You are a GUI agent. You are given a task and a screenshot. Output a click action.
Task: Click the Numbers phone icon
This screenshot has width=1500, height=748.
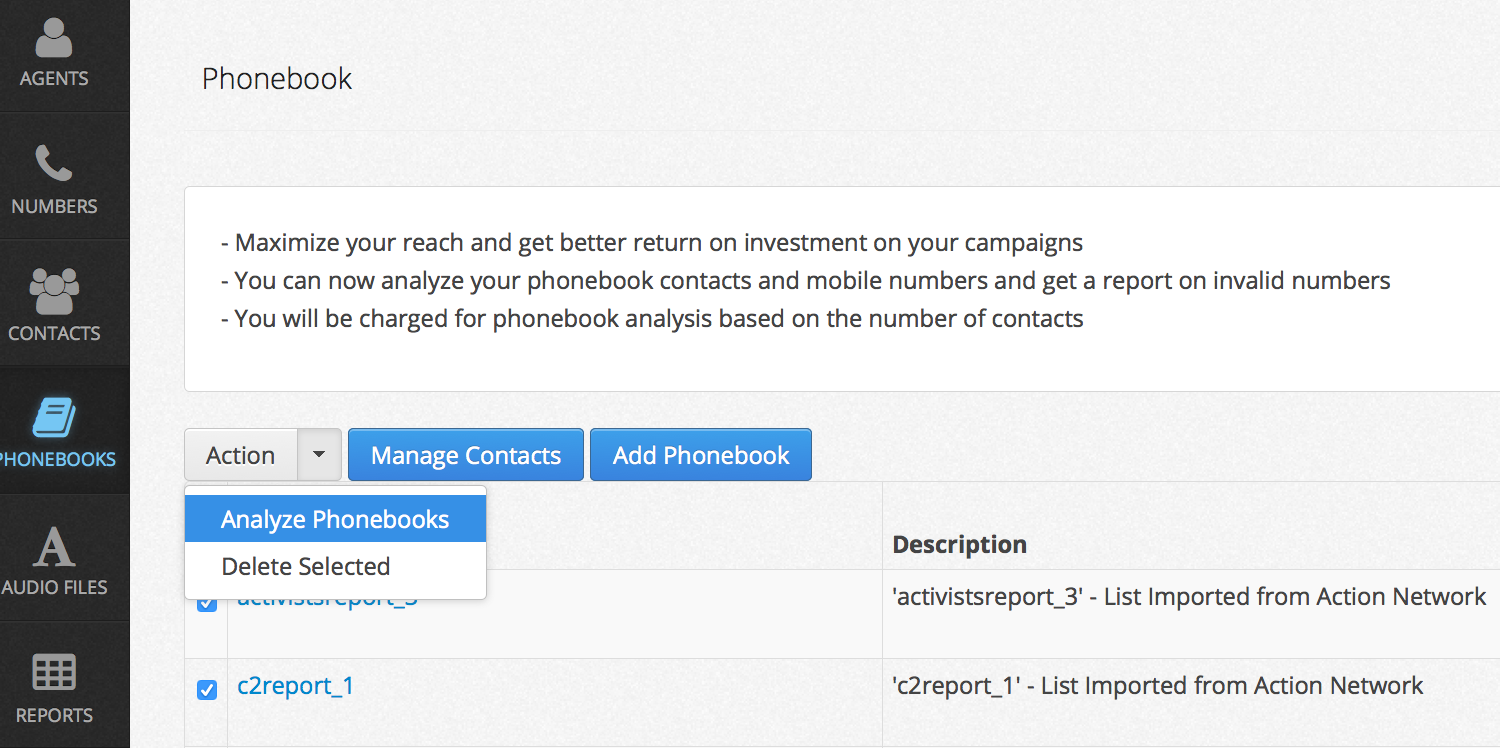click(x=54, y=164)
